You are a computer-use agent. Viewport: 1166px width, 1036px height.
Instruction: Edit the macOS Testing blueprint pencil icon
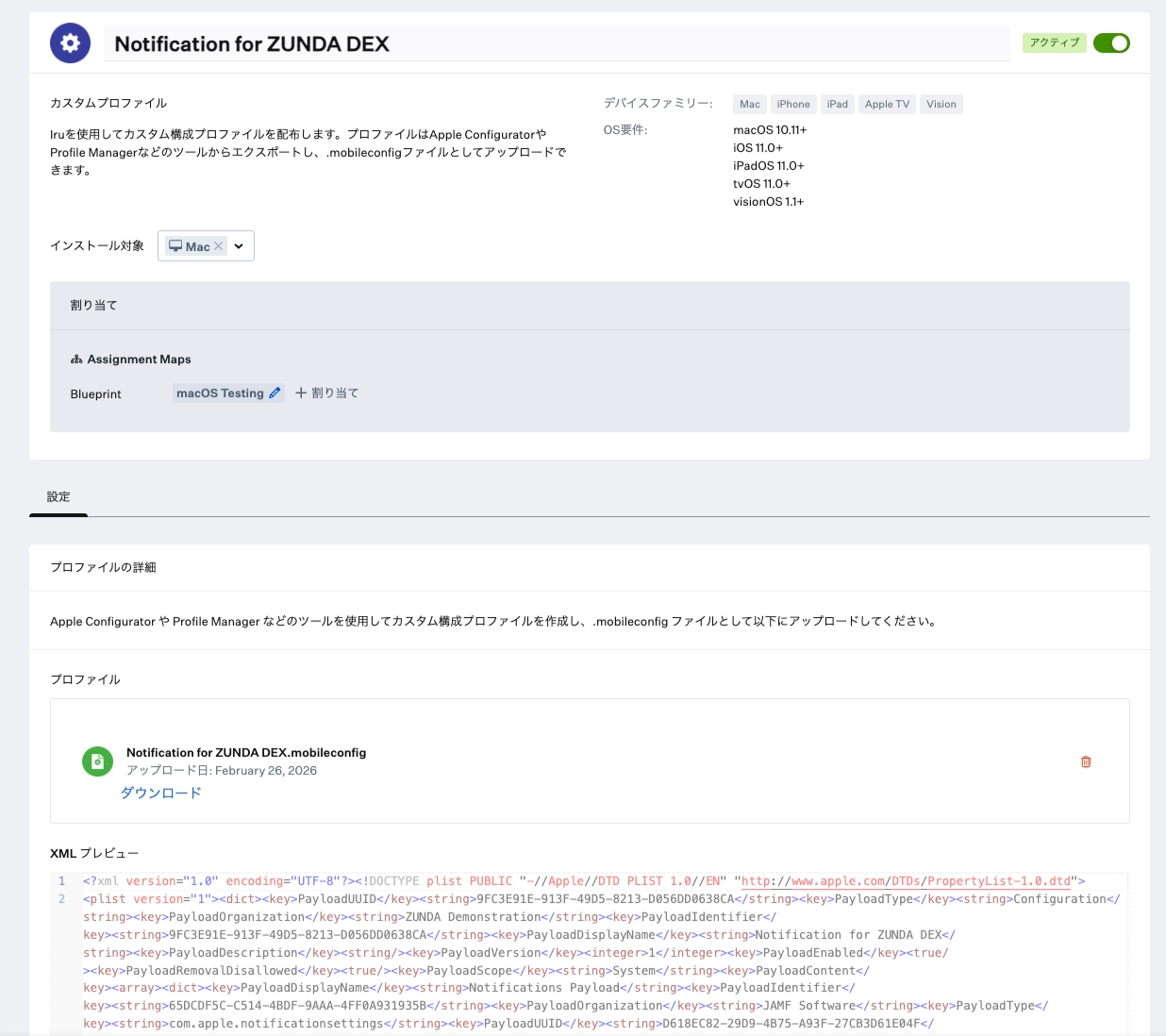coord(275,393)
